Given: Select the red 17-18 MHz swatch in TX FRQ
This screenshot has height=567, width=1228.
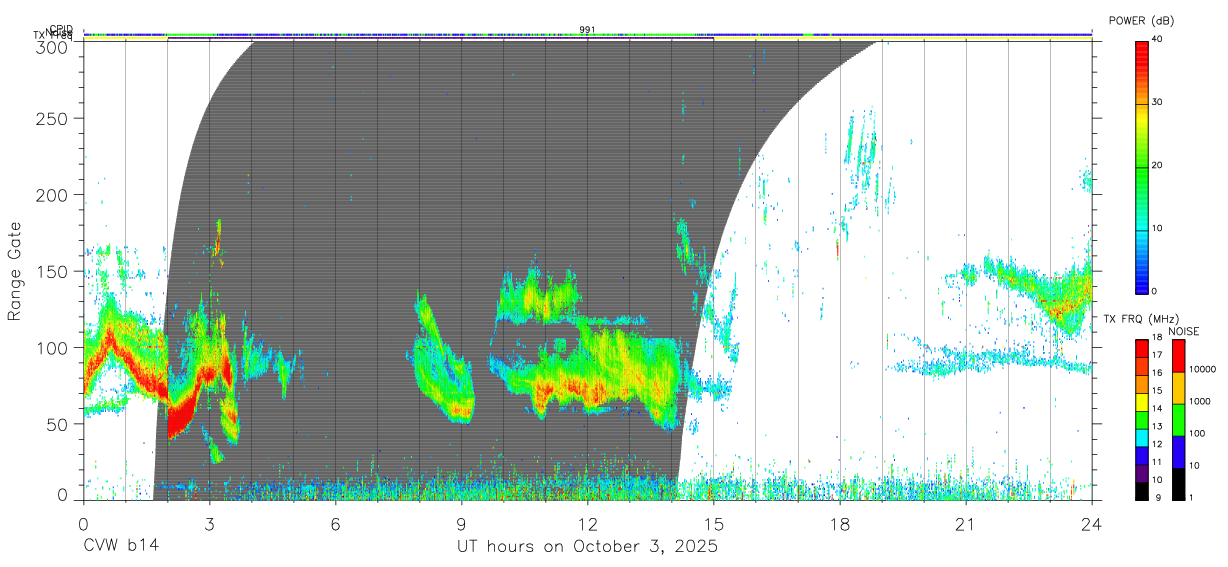Looking at the screenshot, I should click(1142, 349).
